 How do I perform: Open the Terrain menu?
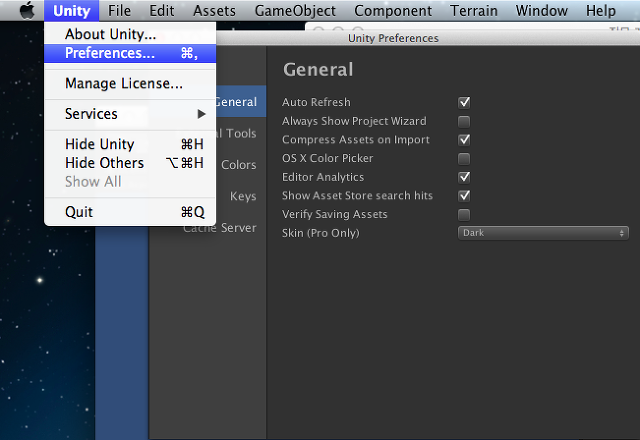point(474,11)
